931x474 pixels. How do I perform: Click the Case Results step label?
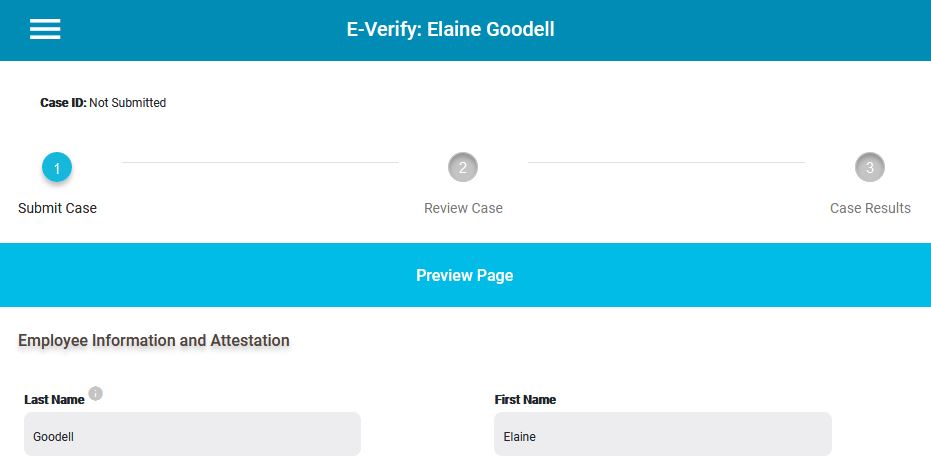[870, 208]
